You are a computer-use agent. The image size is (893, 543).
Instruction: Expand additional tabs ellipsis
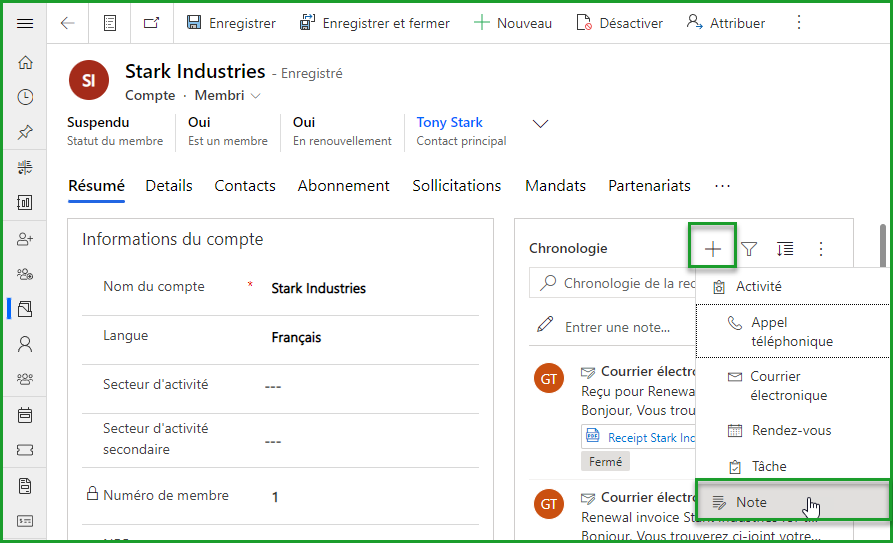722,186
